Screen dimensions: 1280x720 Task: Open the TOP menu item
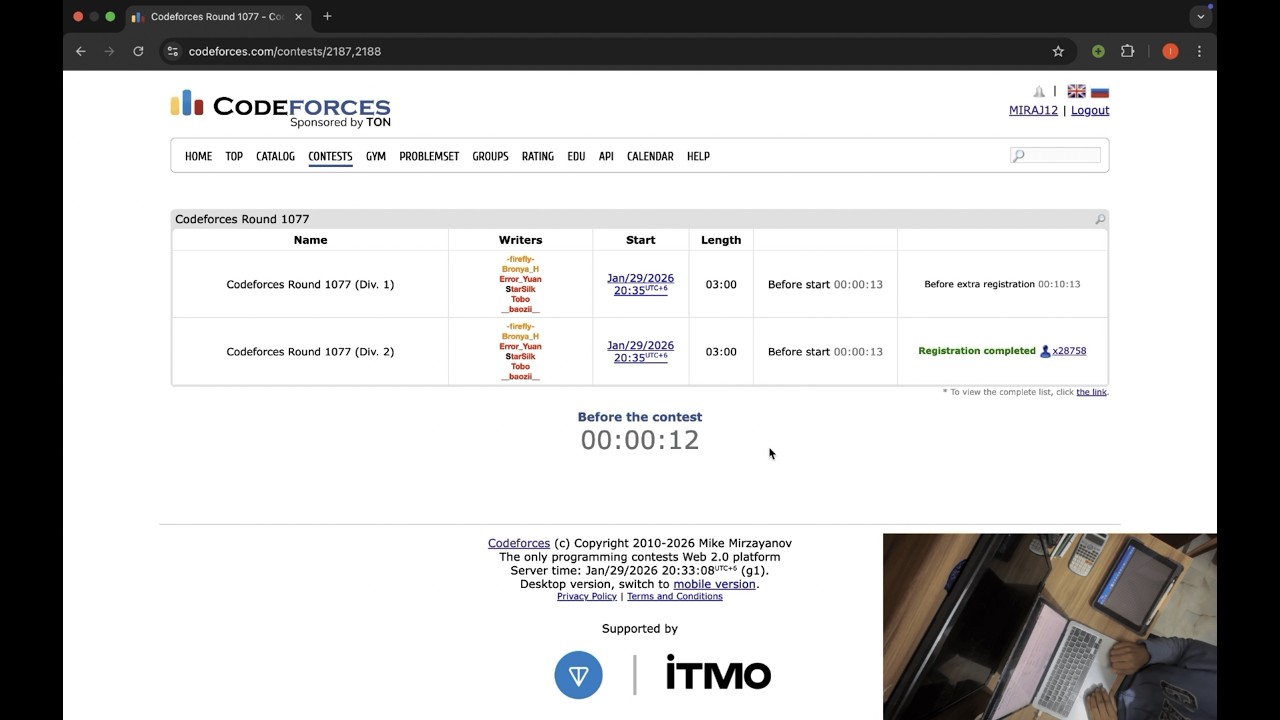tap(234, 156)
